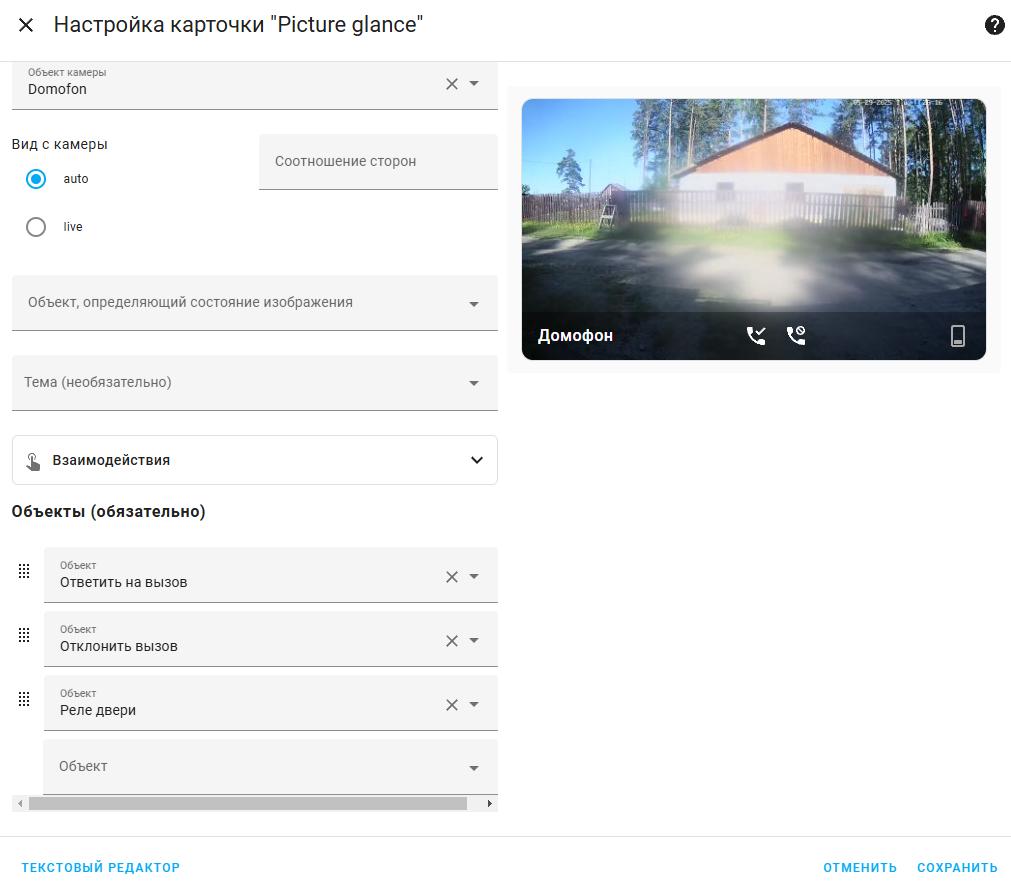Click the answer call icon on camera preview

(756, 336)
